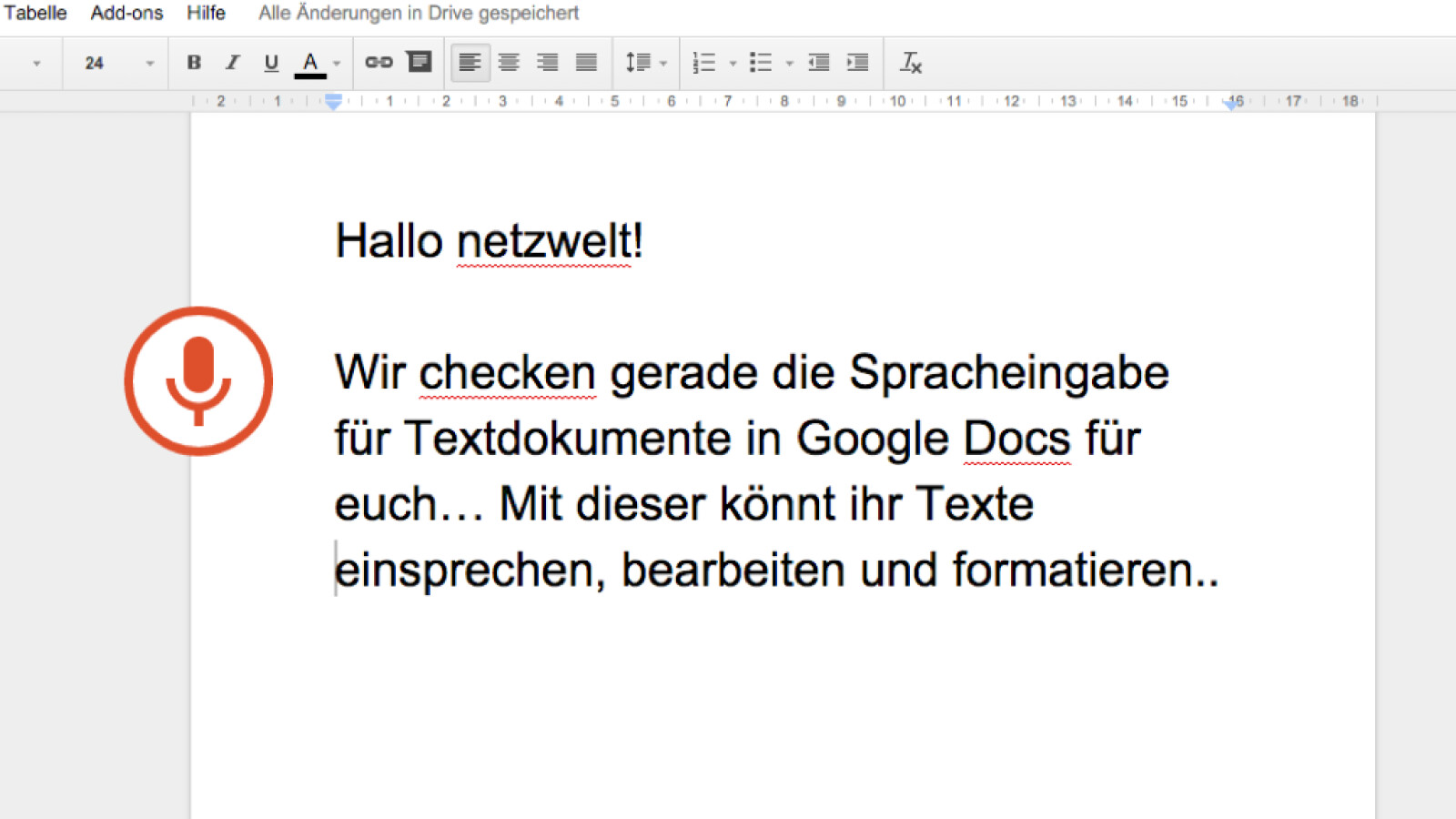Click the word 'formatieren' in last line
Image resolution: width=1456 pixels, height=819 pixels.
(1073, 571)
